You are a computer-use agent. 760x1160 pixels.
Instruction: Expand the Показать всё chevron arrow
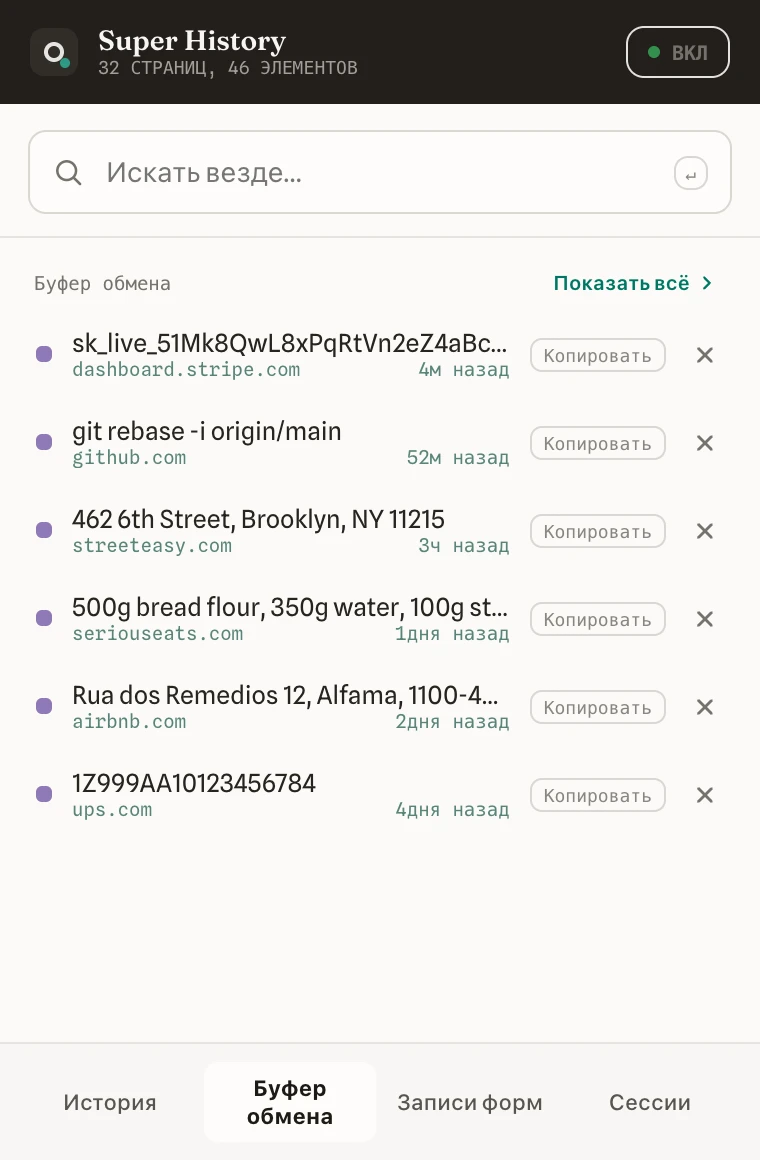pos(707,283)
